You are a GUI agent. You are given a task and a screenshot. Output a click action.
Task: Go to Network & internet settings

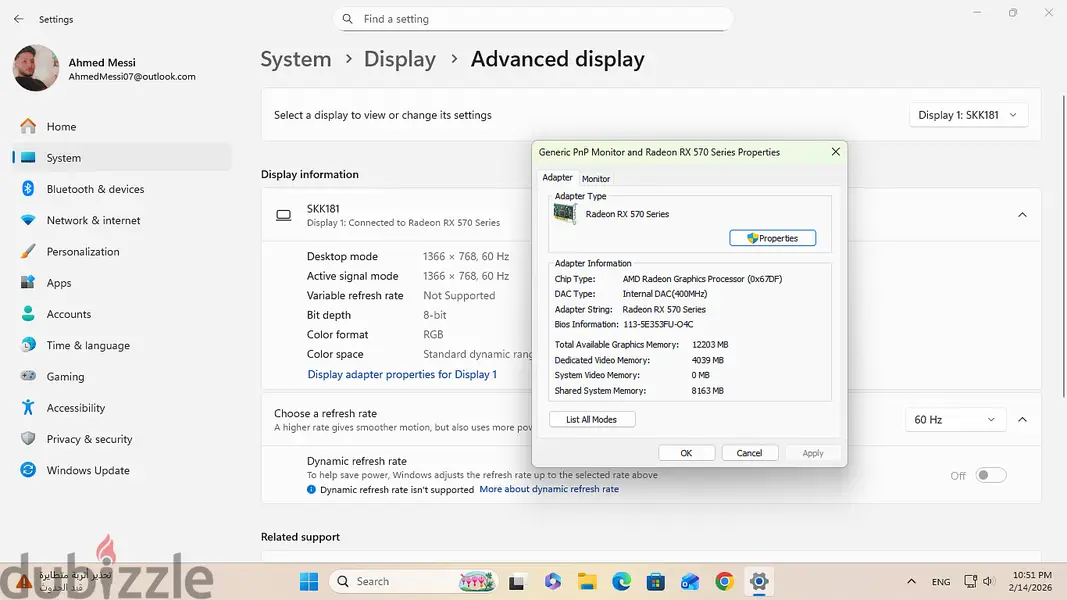pyautogui.click(x=122, y=220)
